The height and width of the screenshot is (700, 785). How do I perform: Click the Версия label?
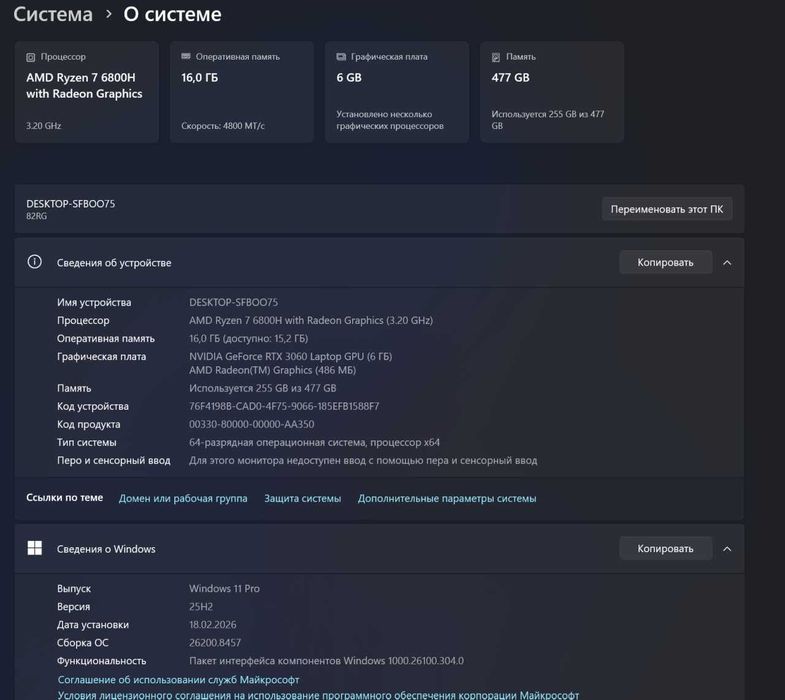coord(74,606)
